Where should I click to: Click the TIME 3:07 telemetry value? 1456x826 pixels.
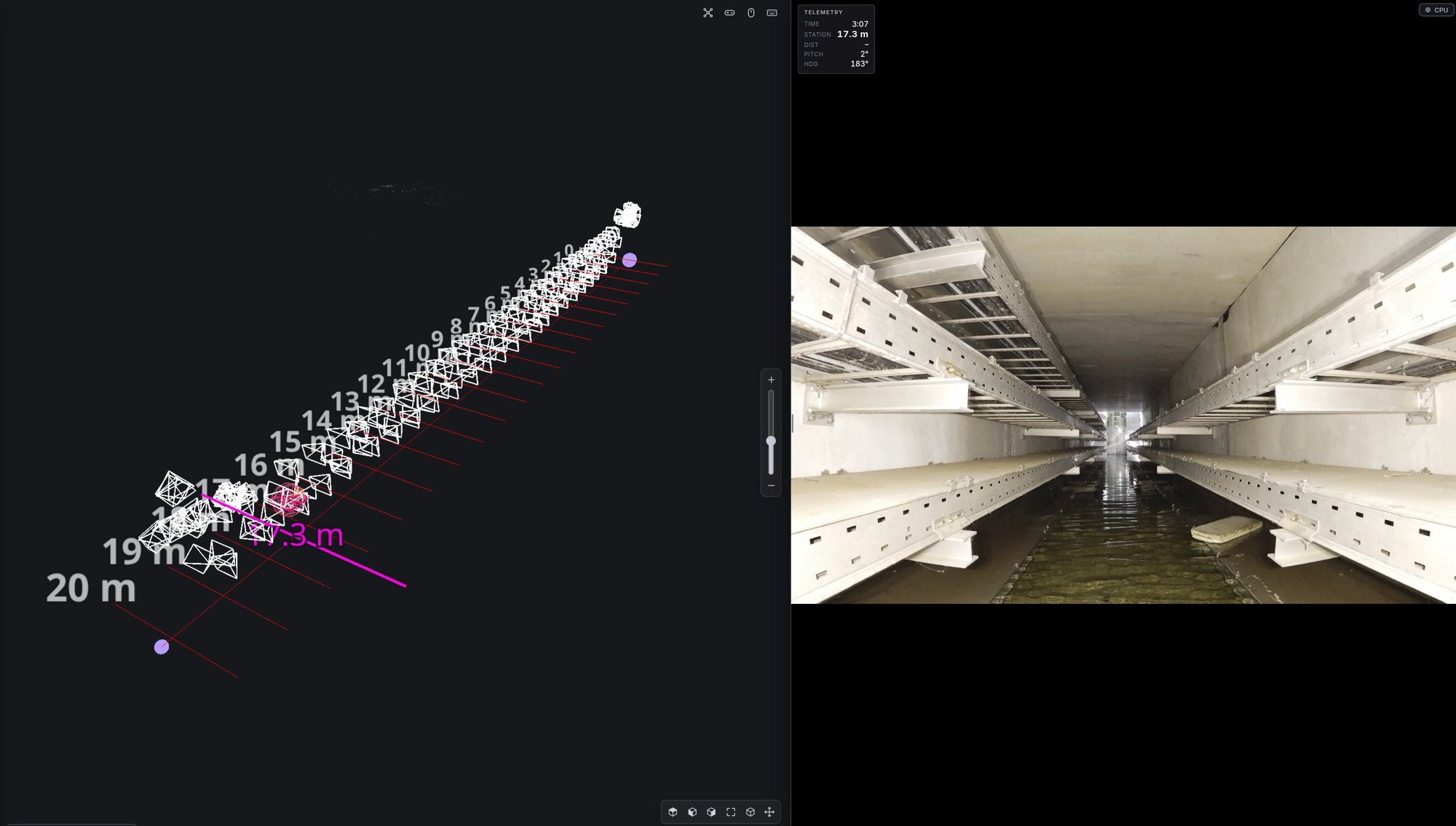pyautogui.click(x=860, y=24)
